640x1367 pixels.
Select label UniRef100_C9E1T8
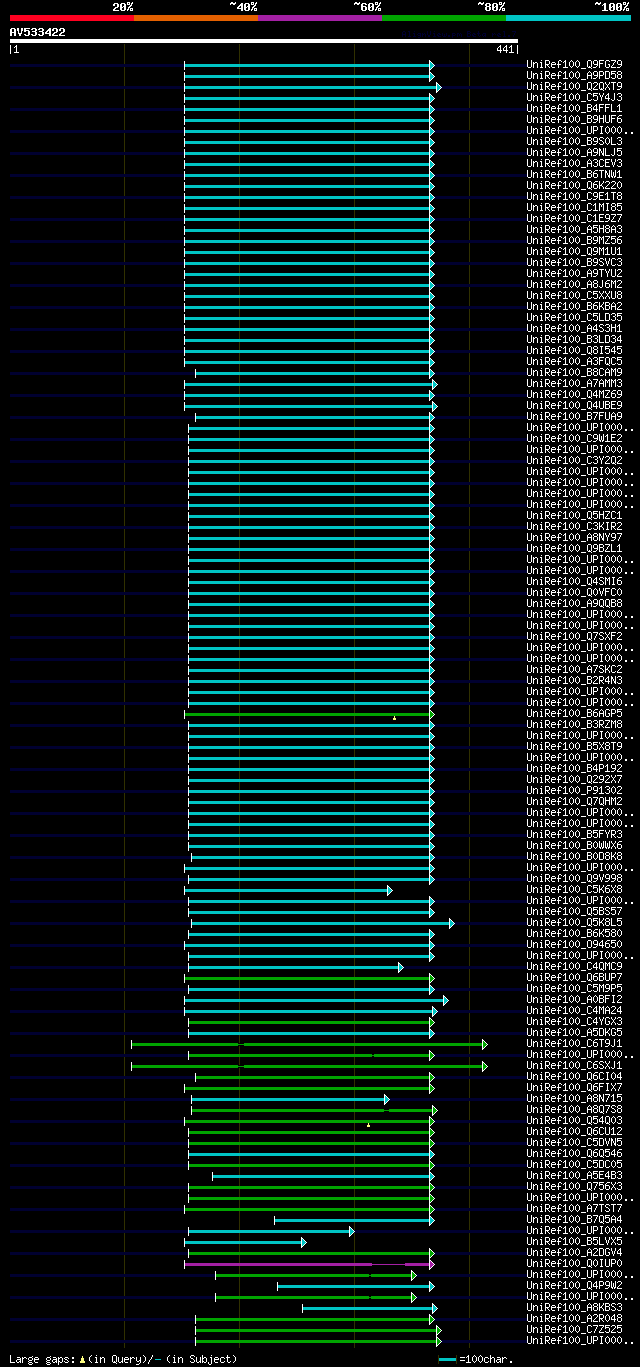click(574, 196)
